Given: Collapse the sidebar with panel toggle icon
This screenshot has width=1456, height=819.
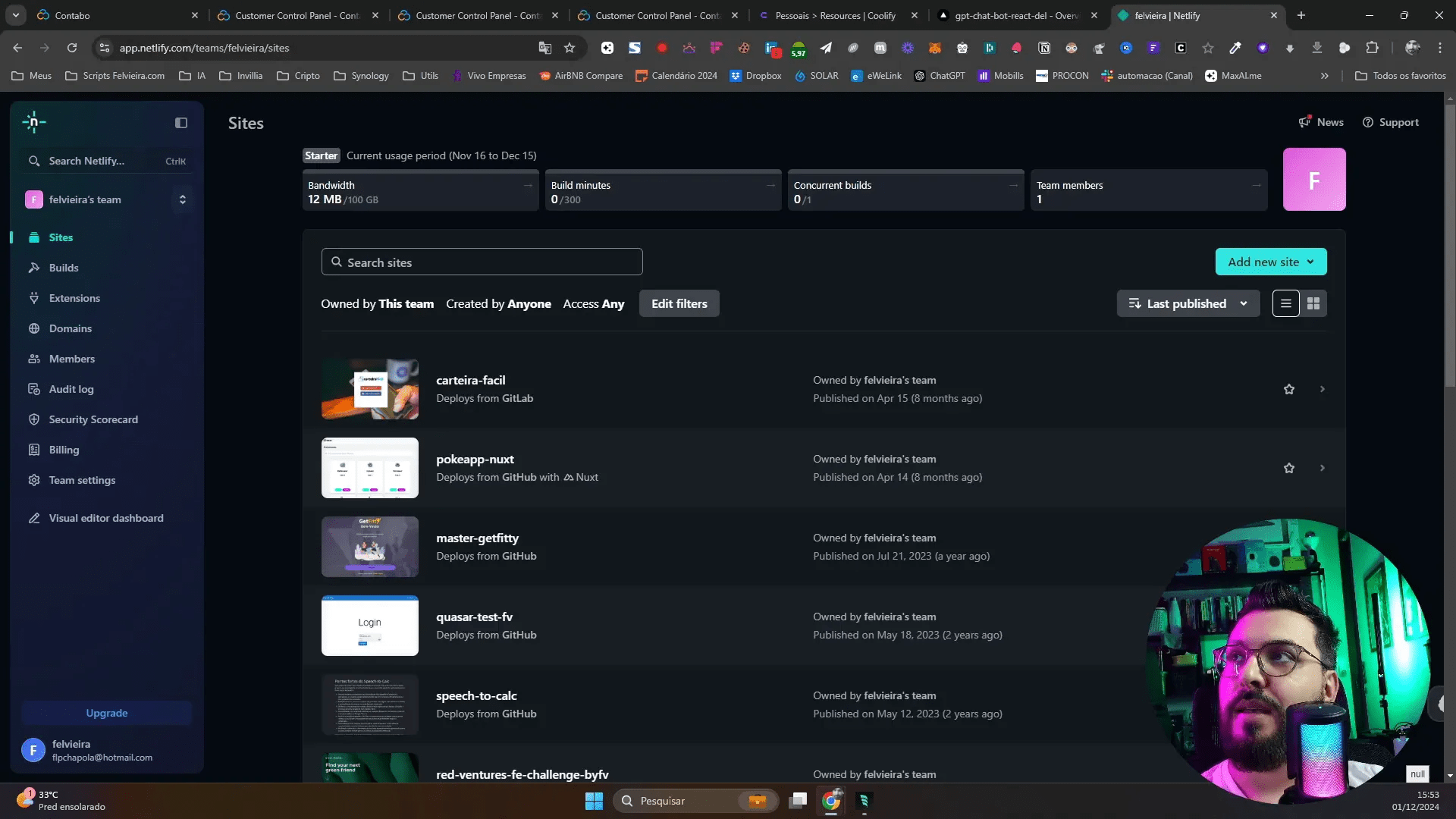Looking at the screenshot, I should coord(181,123).
